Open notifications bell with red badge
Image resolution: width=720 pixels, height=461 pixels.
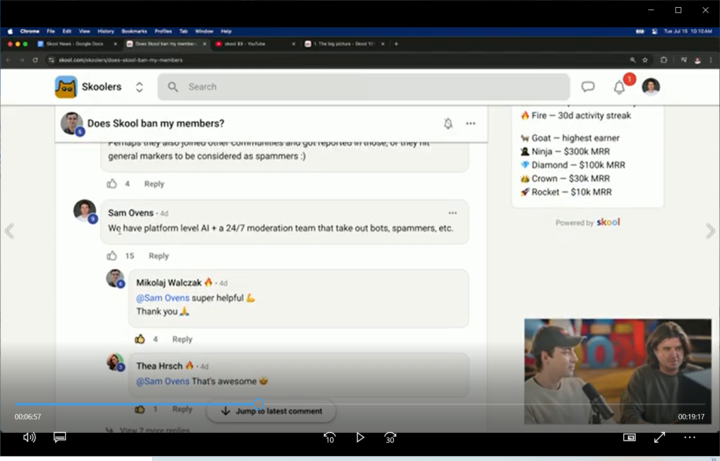click(x=619, y=87)
